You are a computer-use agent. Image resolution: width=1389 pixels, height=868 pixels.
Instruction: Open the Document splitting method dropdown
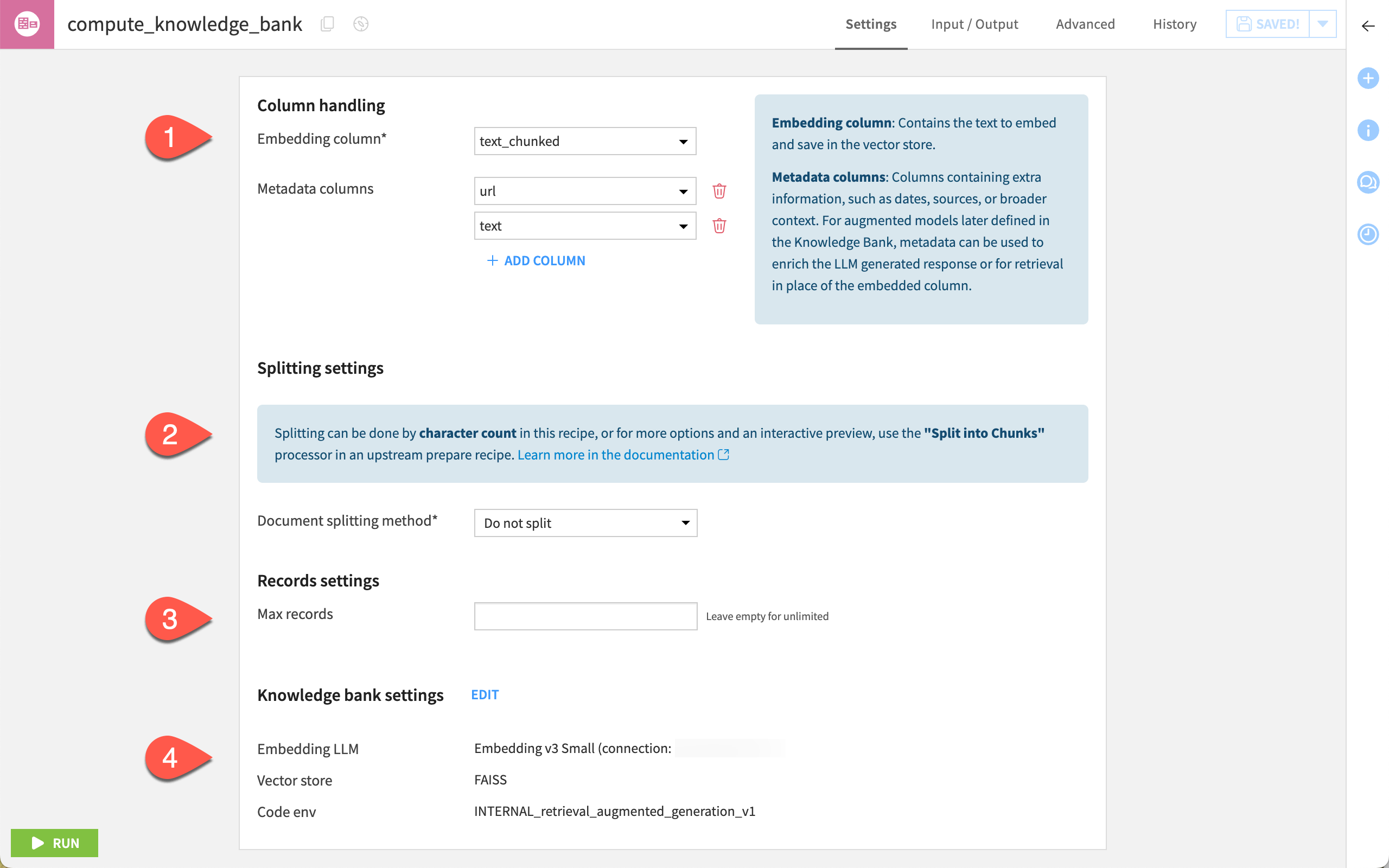pos(585,523)
